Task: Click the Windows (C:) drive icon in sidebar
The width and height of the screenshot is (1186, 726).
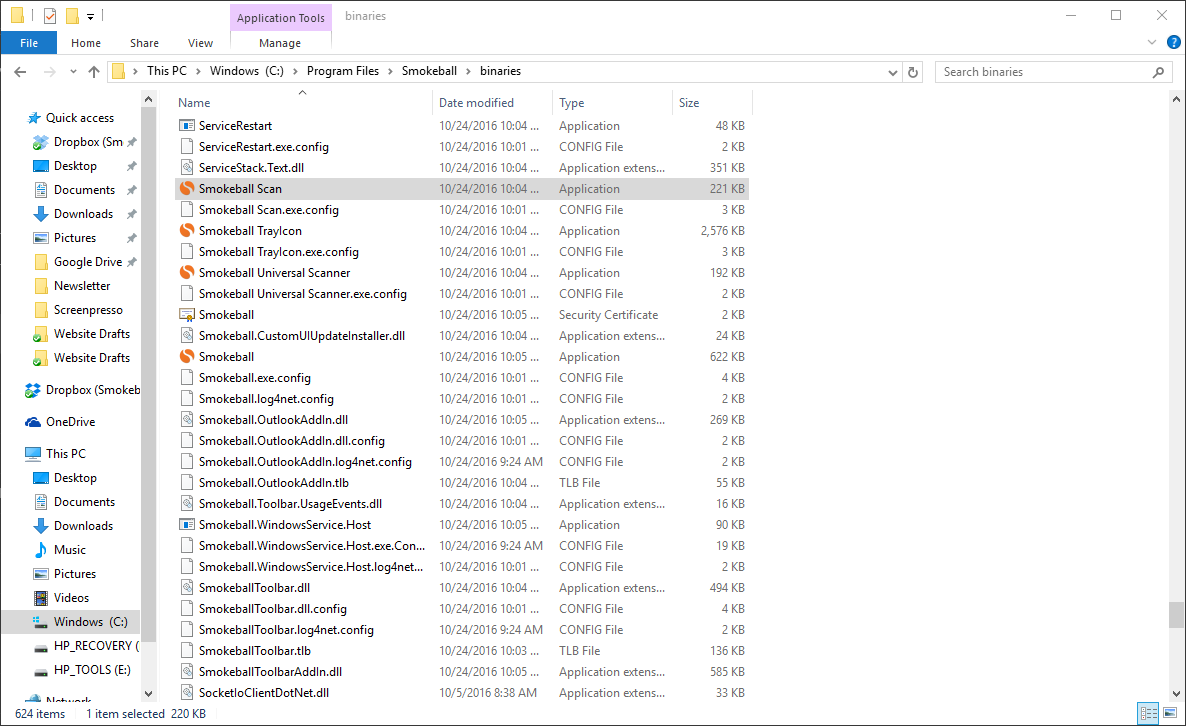Action: (41, 622)
